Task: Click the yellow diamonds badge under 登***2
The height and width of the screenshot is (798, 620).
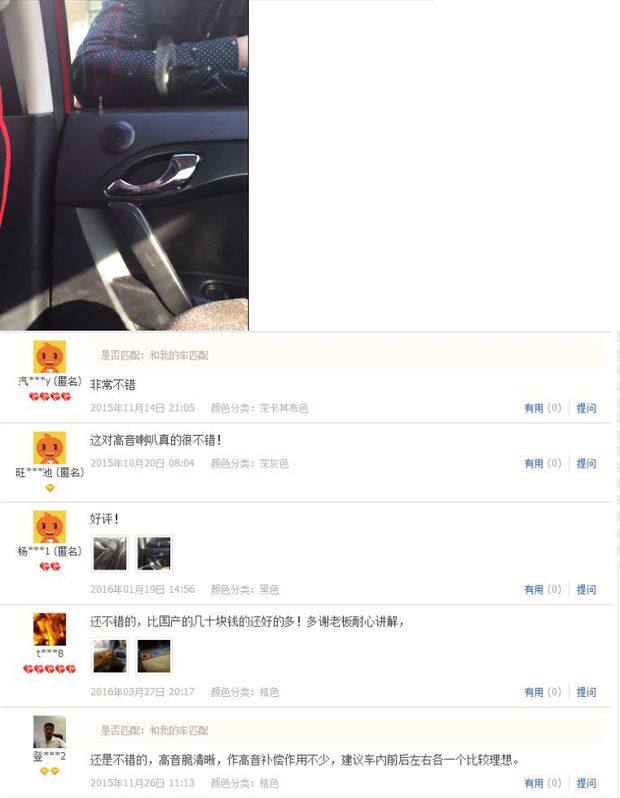Action: [49, 771]
